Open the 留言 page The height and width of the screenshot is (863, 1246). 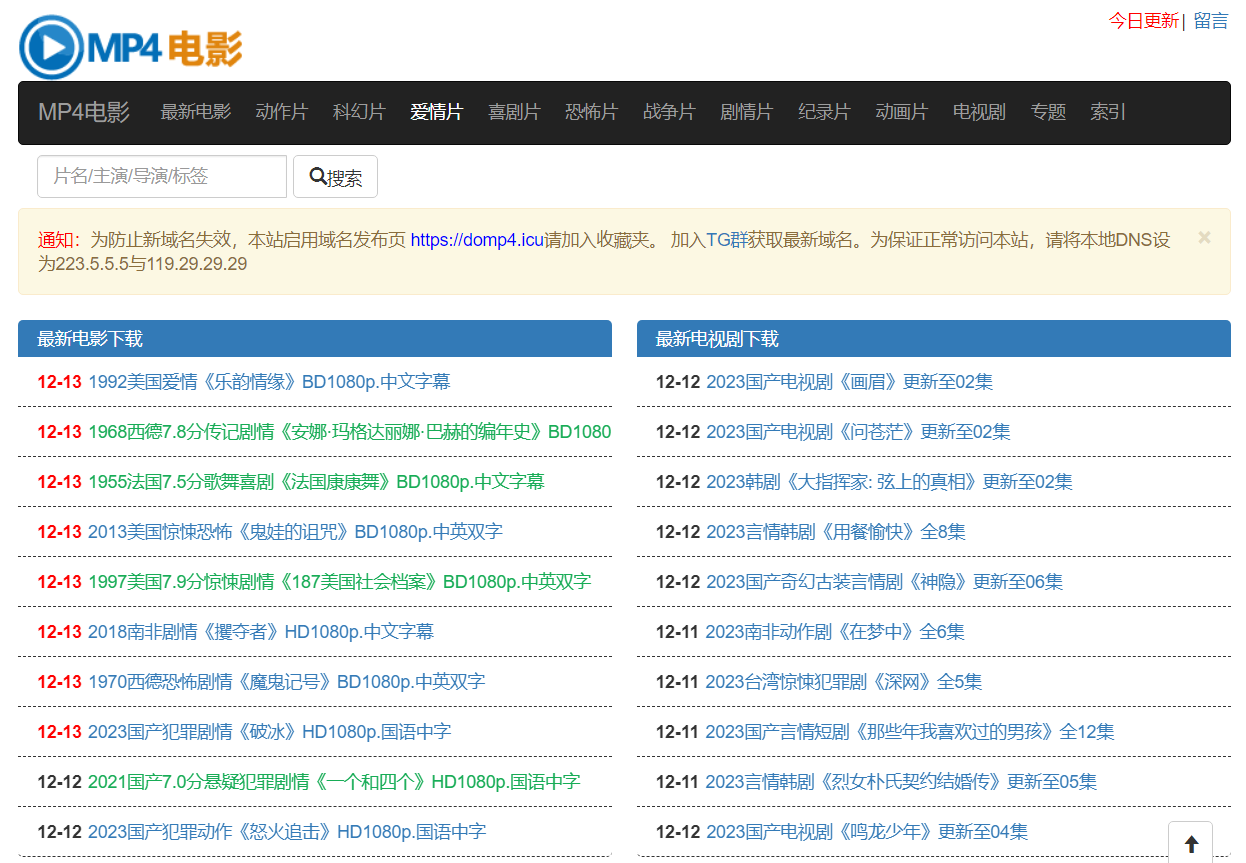point(1211,20)
